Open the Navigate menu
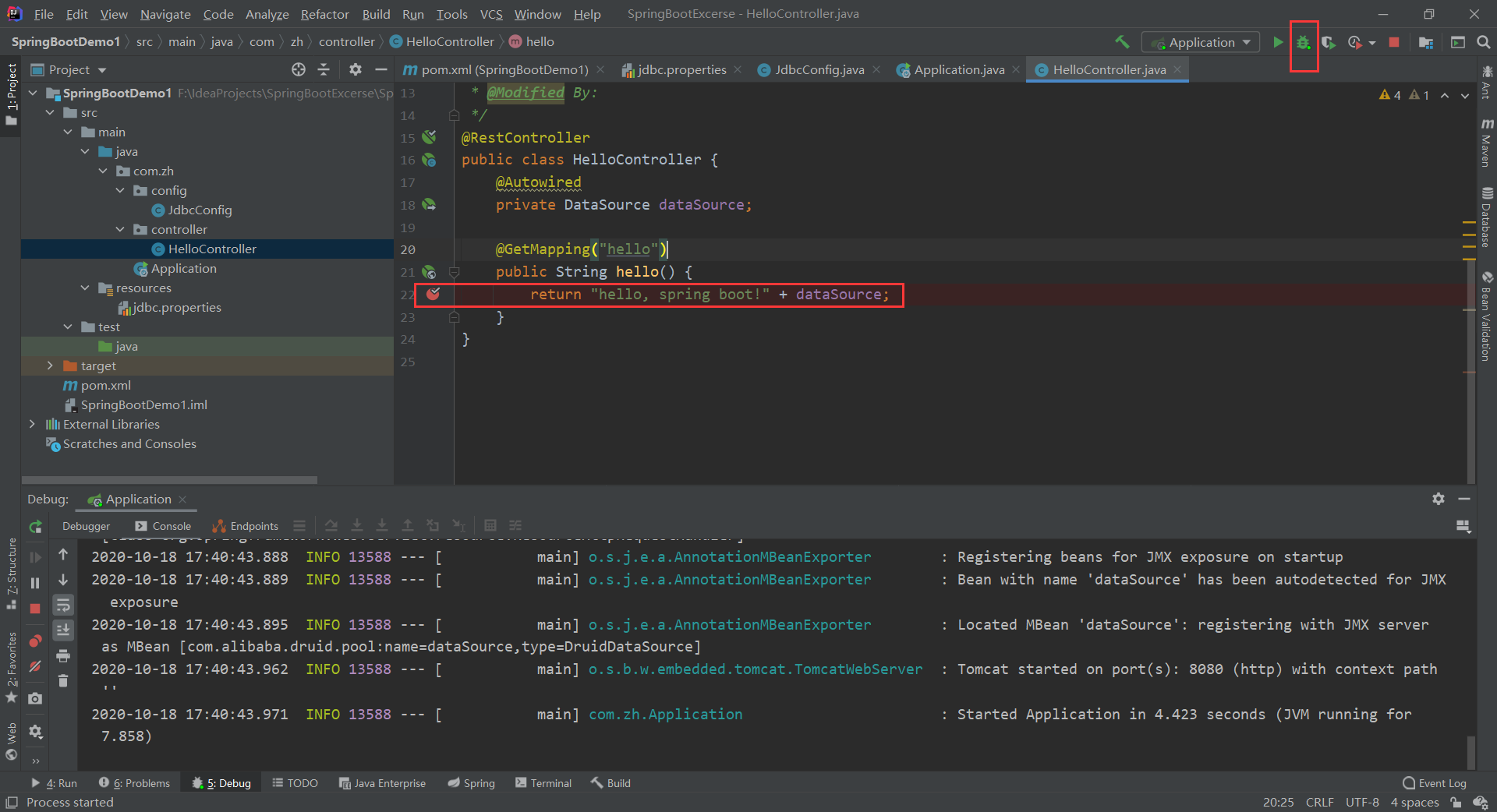The image size is (1497, 812). [165, 14]
